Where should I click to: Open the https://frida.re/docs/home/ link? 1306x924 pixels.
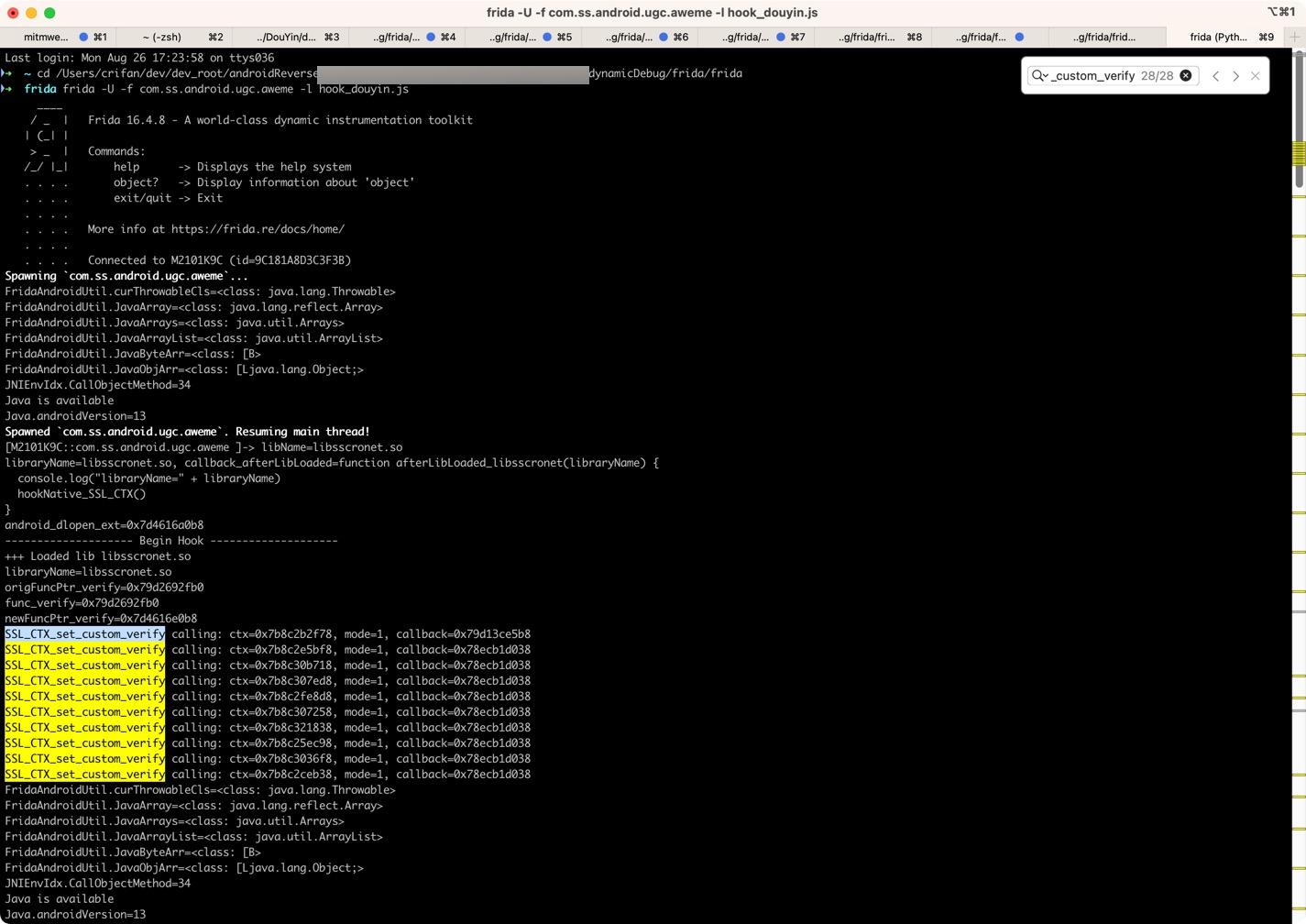(258, 229)
